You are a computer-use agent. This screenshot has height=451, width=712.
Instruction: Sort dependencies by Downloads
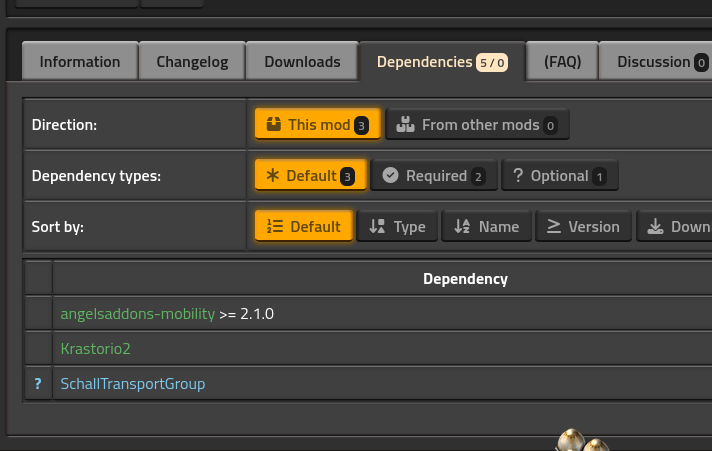click(x=674, y=226)
